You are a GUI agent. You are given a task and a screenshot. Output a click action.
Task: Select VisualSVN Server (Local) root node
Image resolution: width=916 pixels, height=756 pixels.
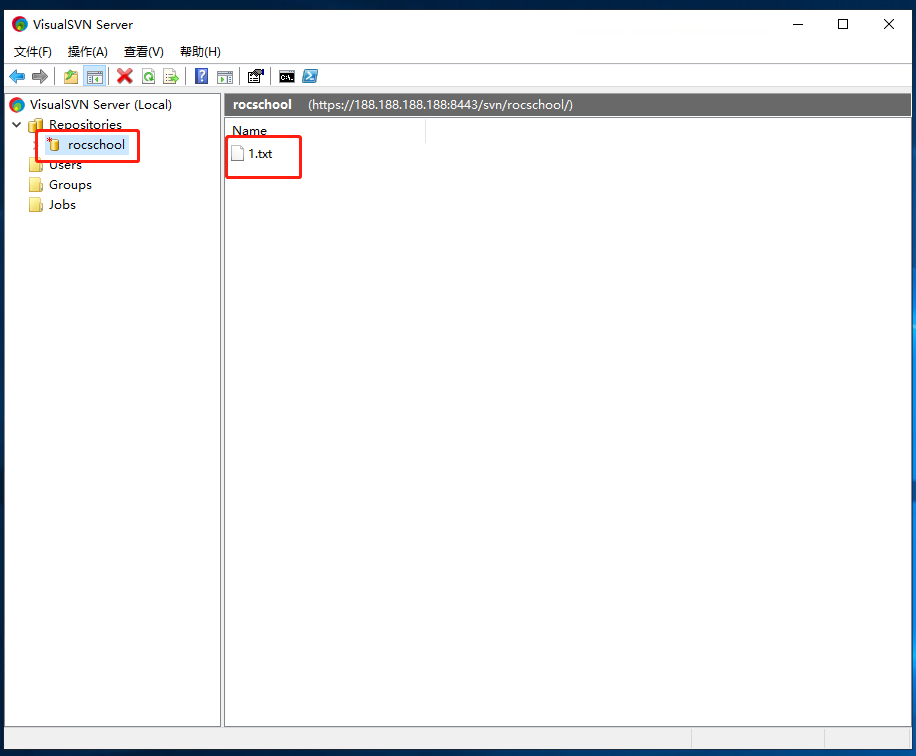pyautogui.click(x=100, y=105)
